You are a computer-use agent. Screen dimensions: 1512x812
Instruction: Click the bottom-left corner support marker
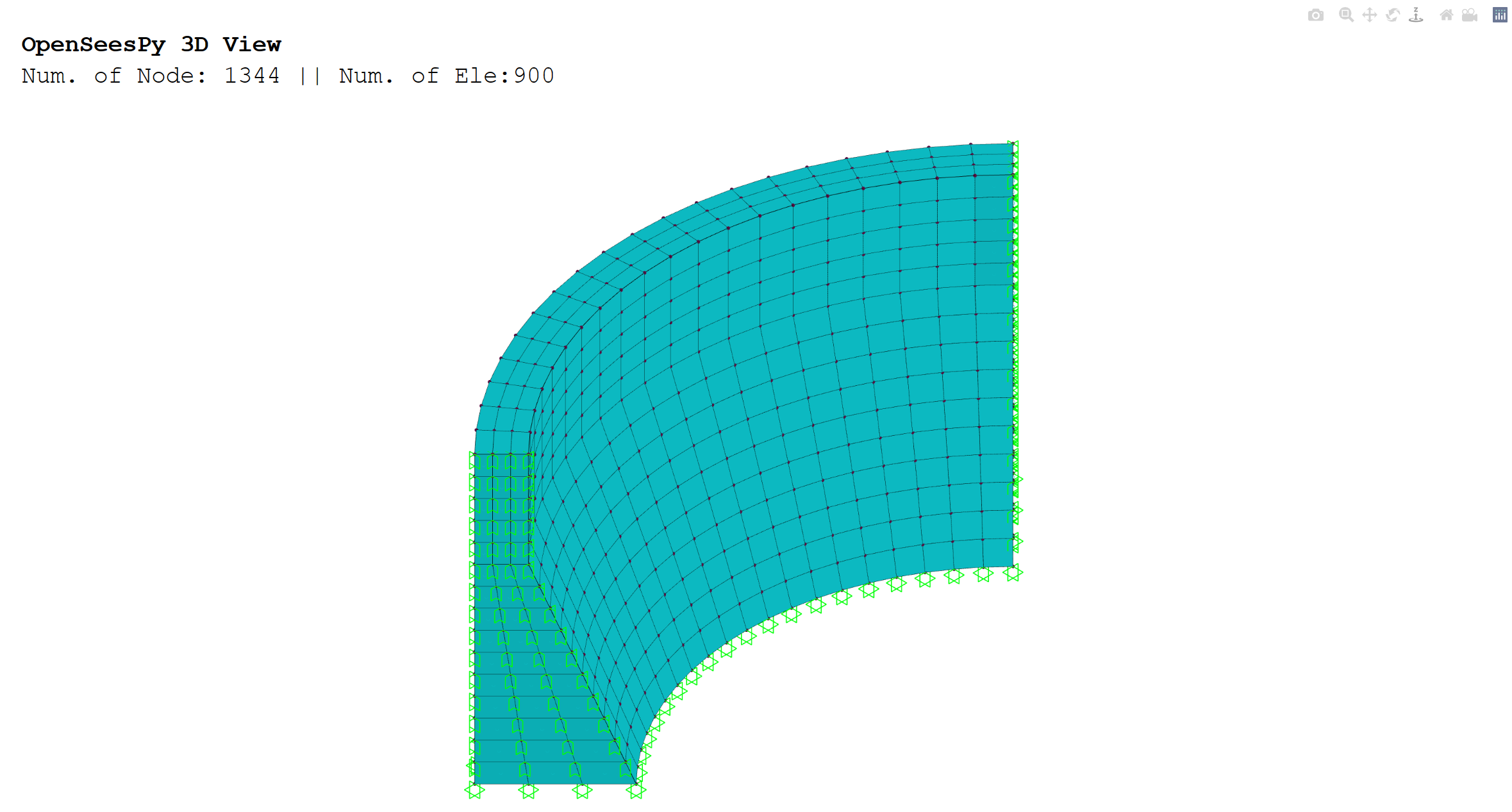[x=474, y=791]
